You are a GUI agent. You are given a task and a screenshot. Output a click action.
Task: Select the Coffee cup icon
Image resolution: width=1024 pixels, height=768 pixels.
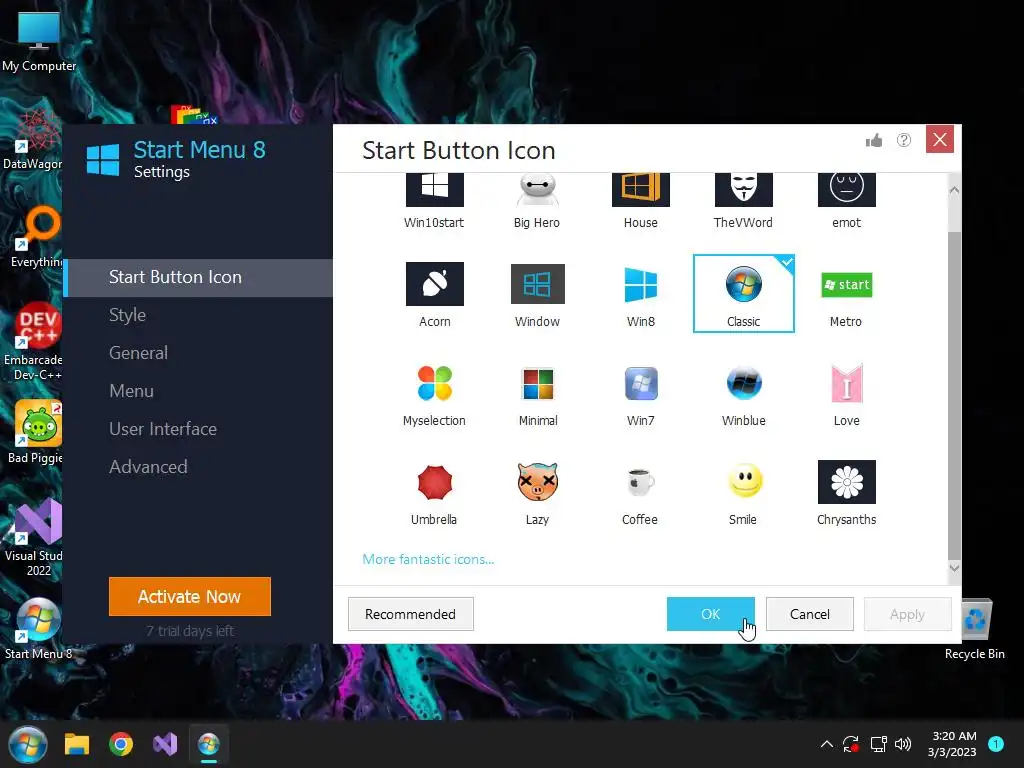tap(640, 492)
